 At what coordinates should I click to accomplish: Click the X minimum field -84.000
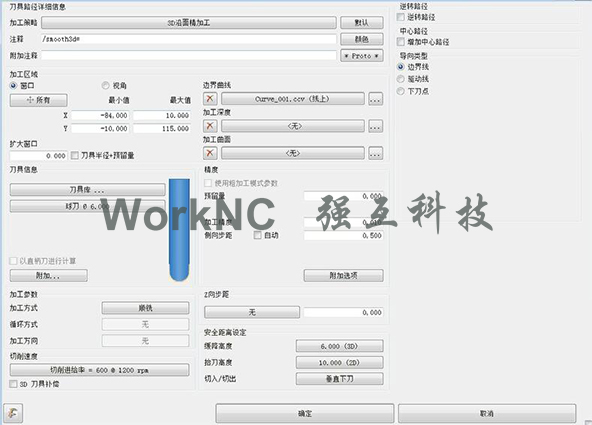pyautogui.click(x=100, y=115)
